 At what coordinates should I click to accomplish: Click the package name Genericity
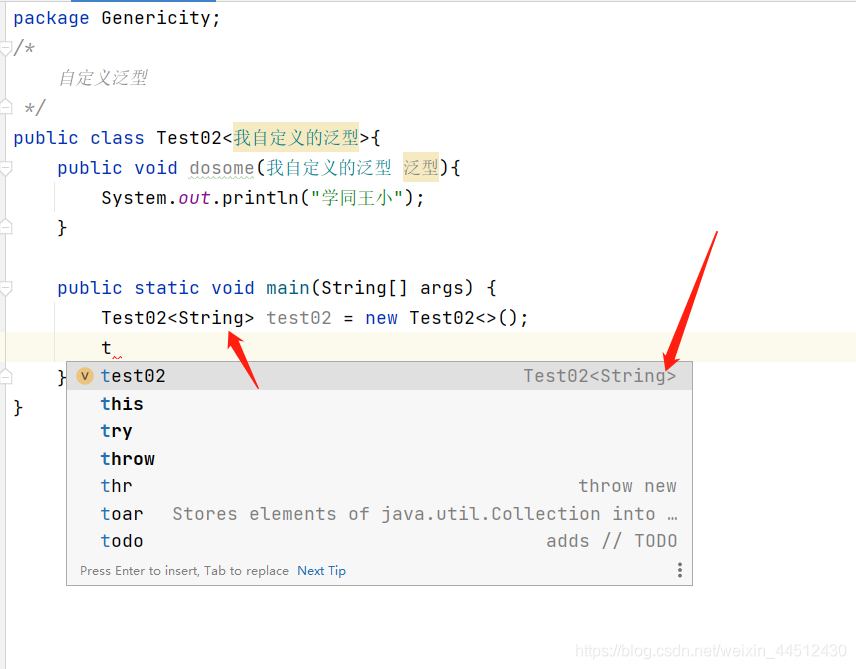156,18
